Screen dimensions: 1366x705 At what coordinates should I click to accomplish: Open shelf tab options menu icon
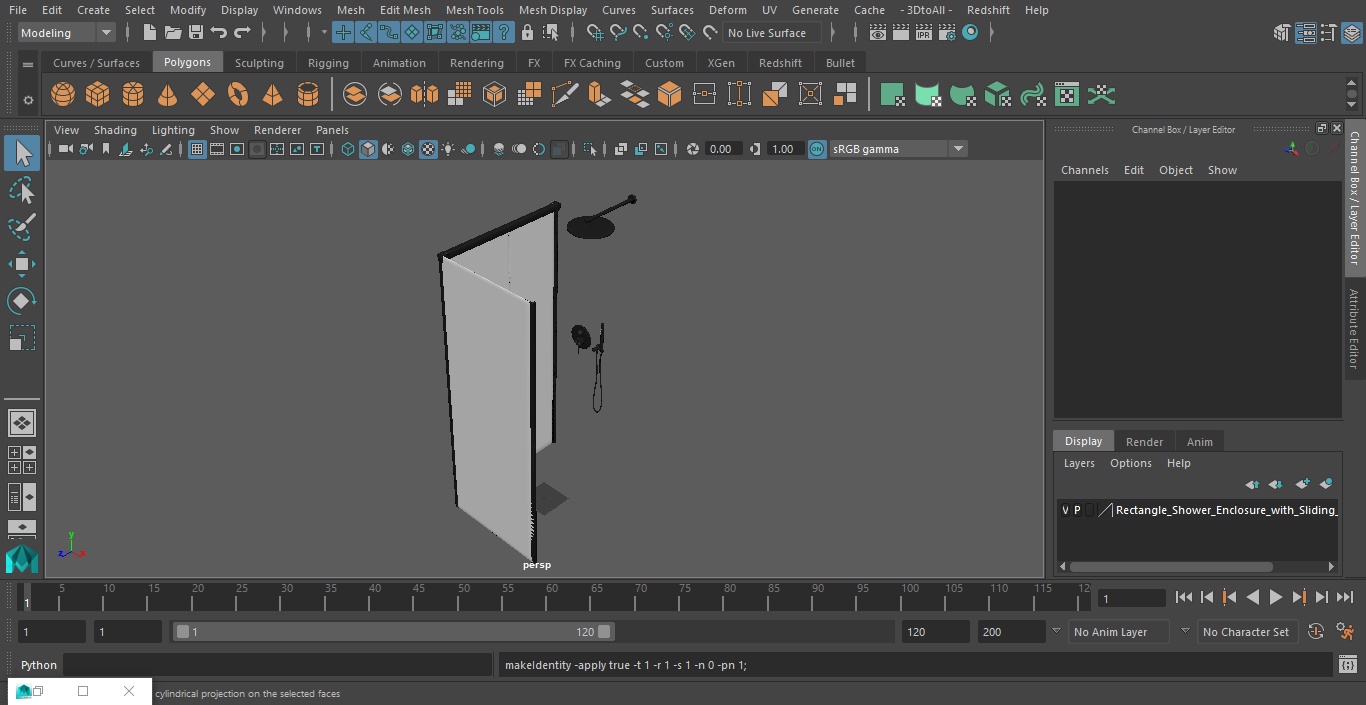point(28,64)
